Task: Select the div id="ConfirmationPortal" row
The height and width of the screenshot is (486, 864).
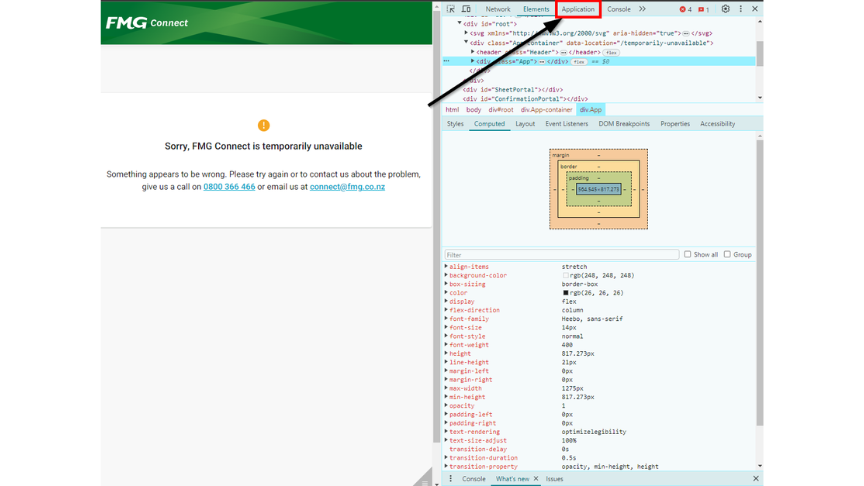Action: coord(525,99)
